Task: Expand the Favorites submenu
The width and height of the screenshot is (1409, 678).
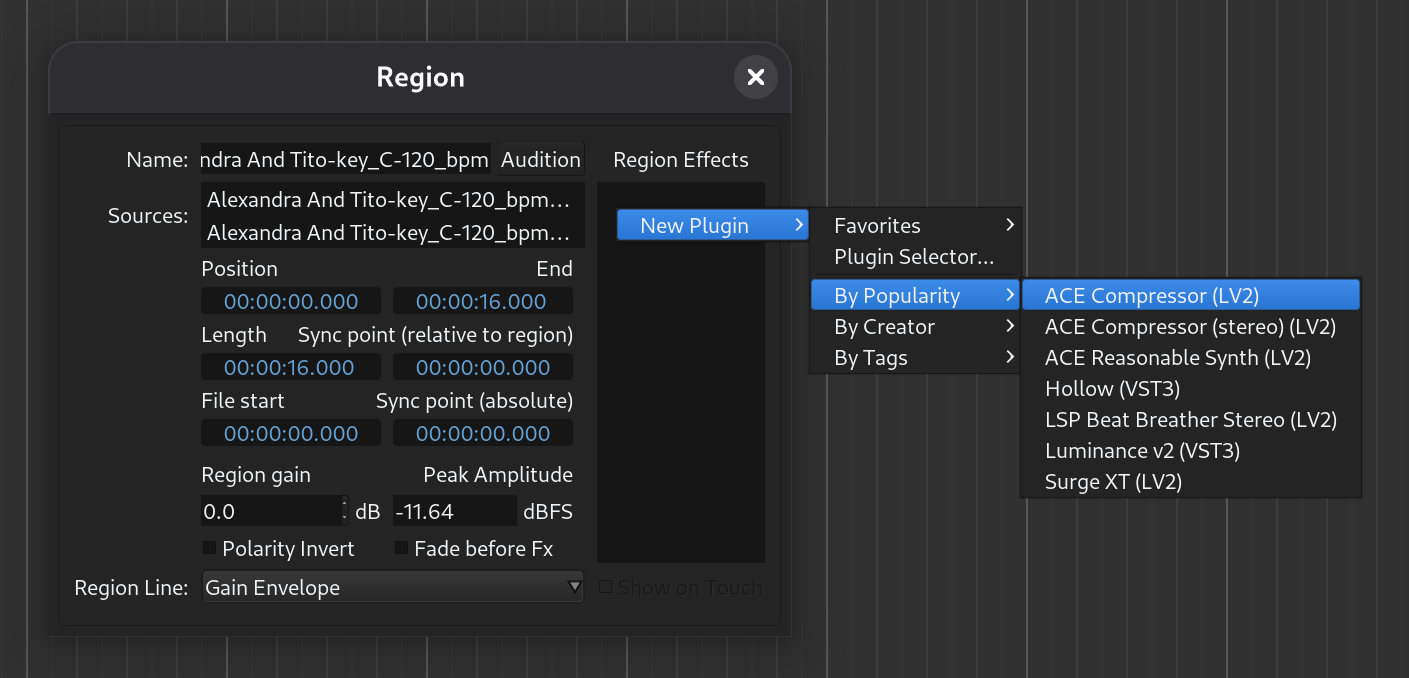Action: click(x=877, y=225)
